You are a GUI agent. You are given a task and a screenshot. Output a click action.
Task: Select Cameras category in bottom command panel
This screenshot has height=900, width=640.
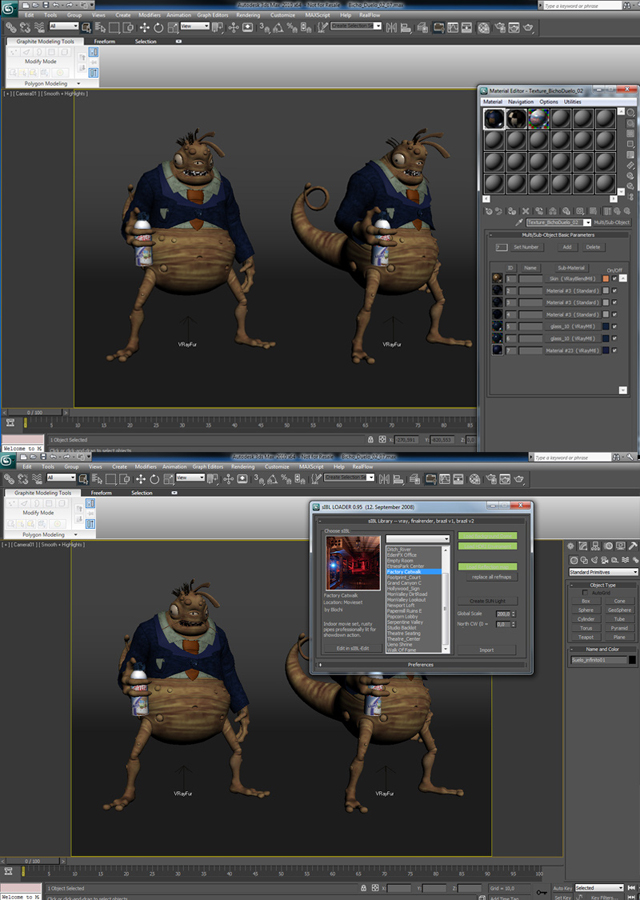click(605, 560)
